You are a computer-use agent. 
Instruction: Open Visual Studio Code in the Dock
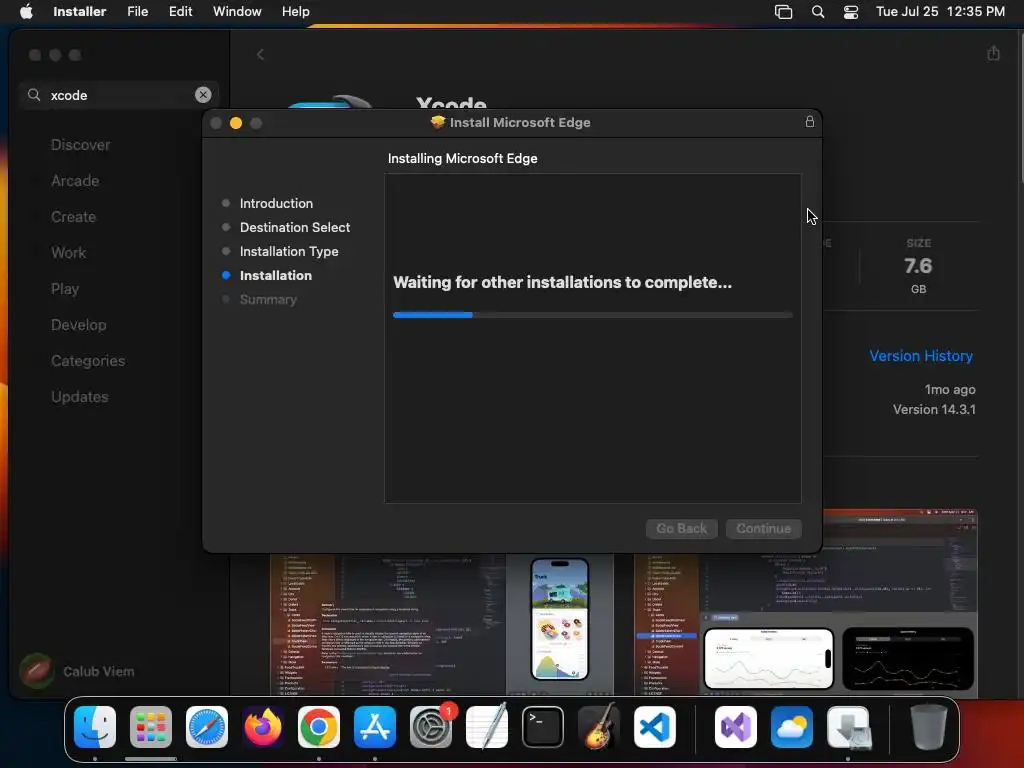[x=655, y=727]
